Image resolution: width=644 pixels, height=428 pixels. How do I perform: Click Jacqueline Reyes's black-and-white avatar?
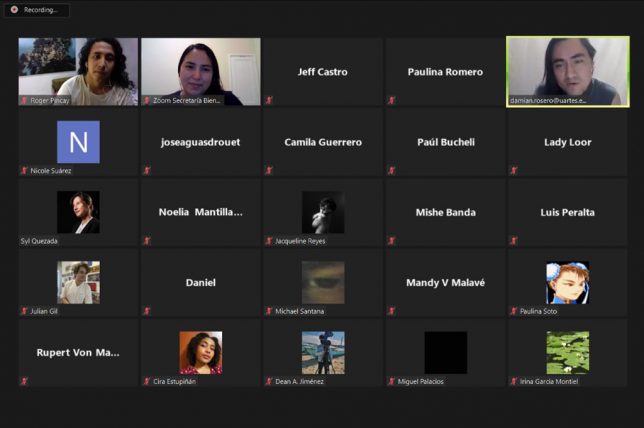click(323, 212)
